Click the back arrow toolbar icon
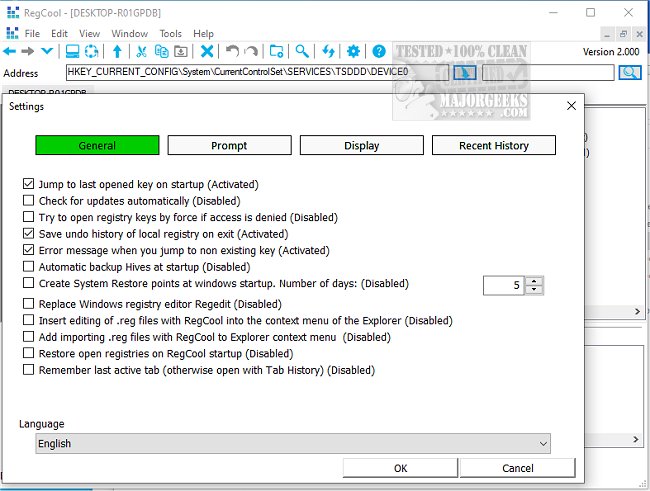 pyautogui.click(x=10, y=51)
